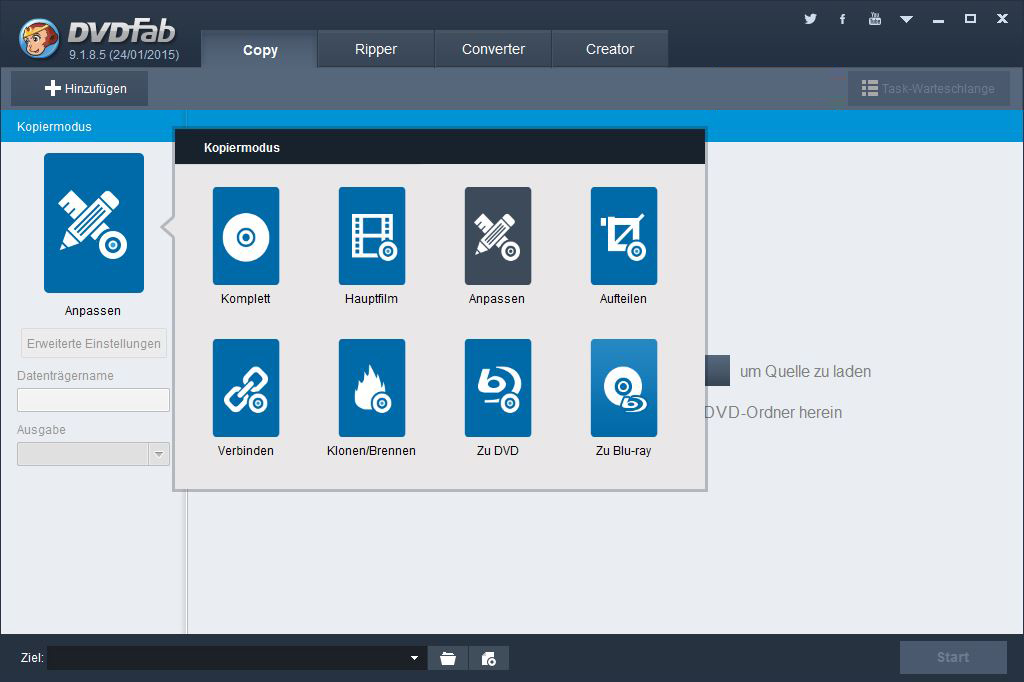The width and height of the screenshot is (1024, 682).
Task: Click the 'Zu Blu-ray' label text
Action: [623, 451]
